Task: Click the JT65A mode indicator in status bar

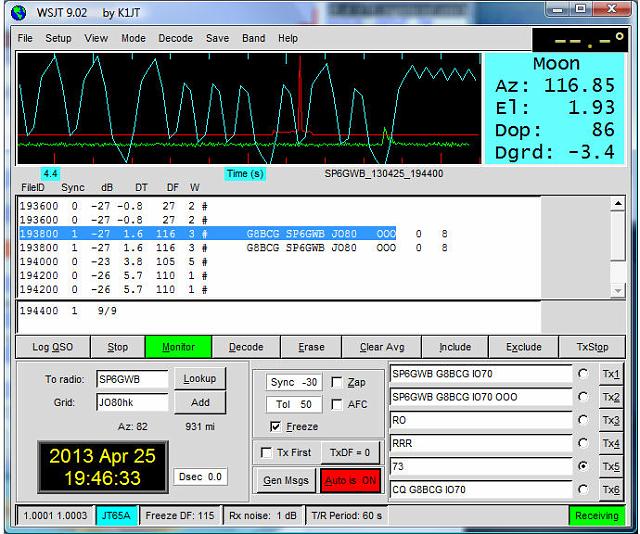Action: [116, 516]
